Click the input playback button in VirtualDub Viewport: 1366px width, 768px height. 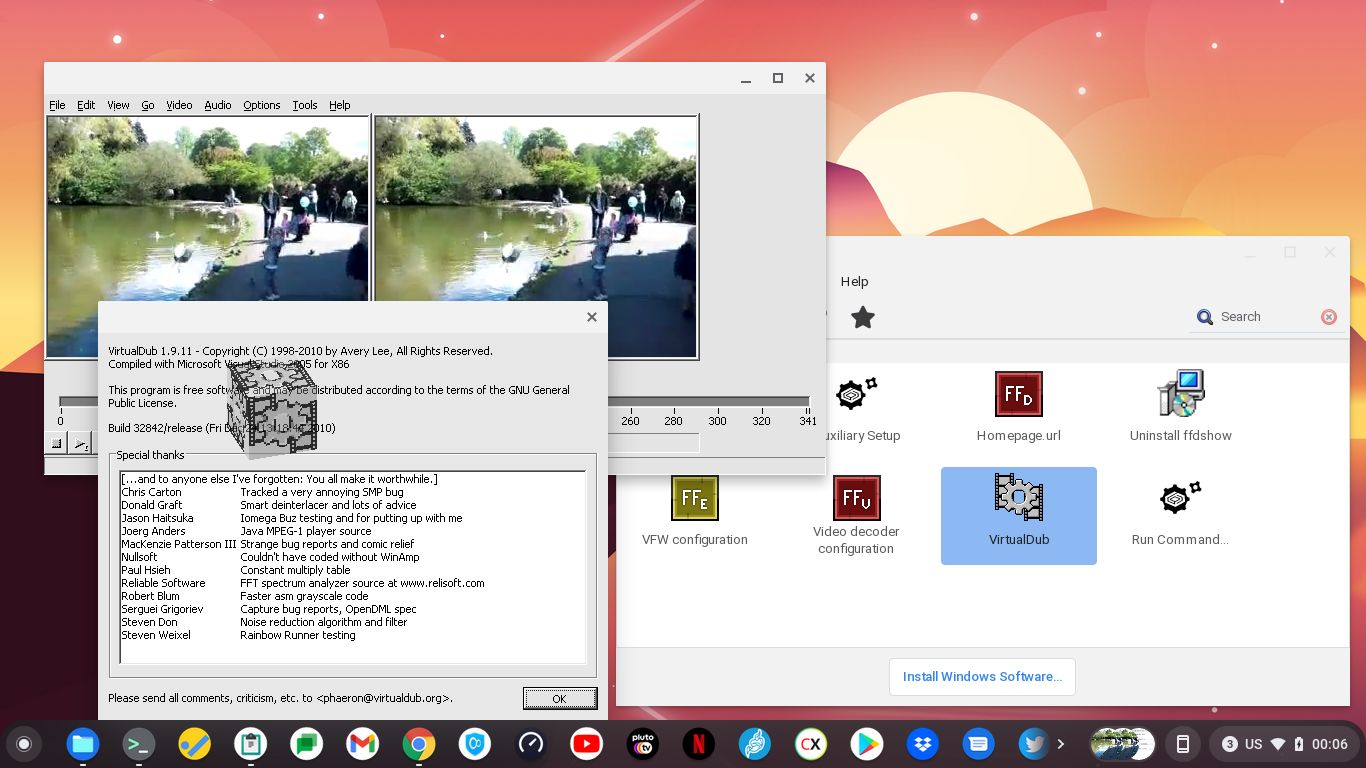(x=81, y=443)
